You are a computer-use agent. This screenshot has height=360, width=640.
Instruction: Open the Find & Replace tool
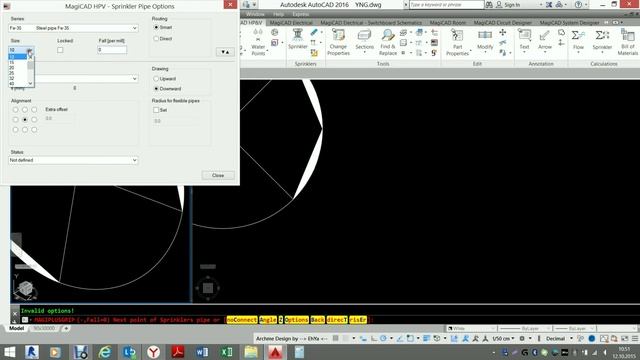pyautogui.click(x=387, y=42)
